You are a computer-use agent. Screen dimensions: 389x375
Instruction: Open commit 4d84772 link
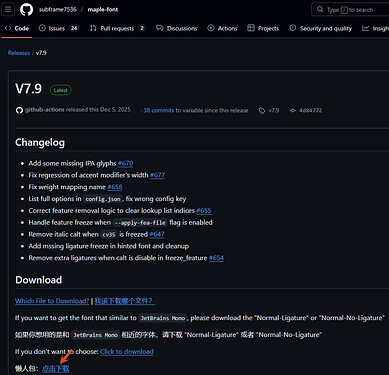[x=310, y=110]
